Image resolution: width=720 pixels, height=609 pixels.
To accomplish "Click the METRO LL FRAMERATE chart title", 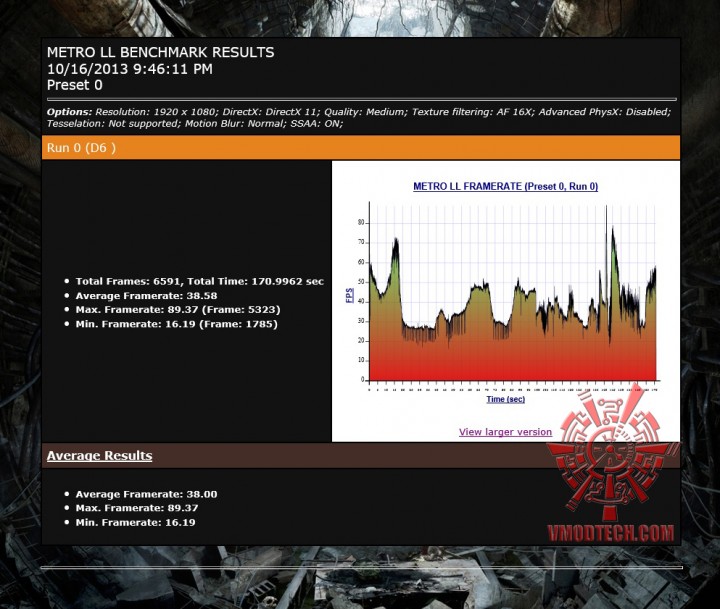I will click(x=506, y=186).
